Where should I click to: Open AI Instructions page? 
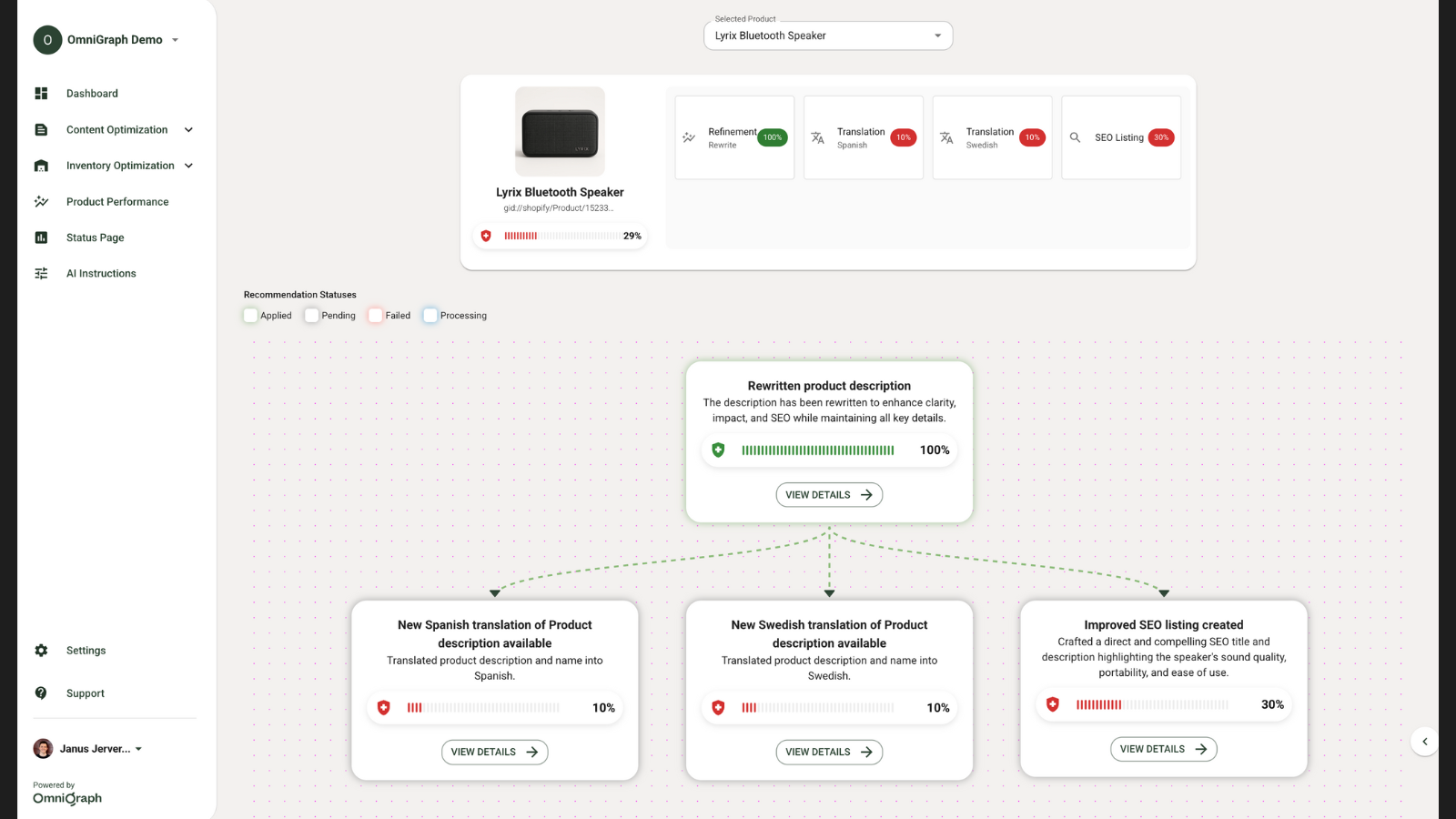[x=101, y=274]
